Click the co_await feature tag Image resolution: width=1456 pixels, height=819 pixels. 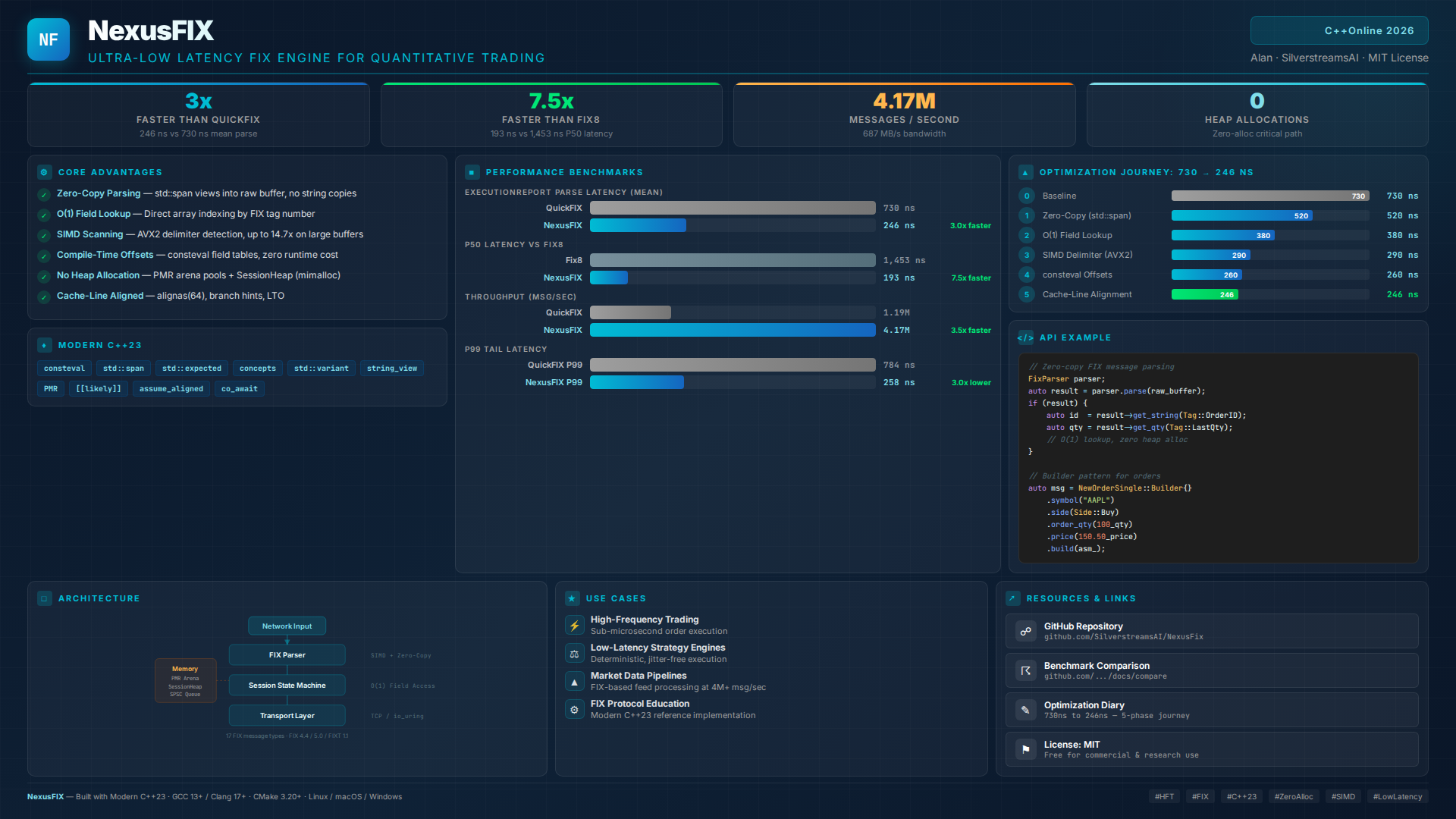[x=239, y=389]
